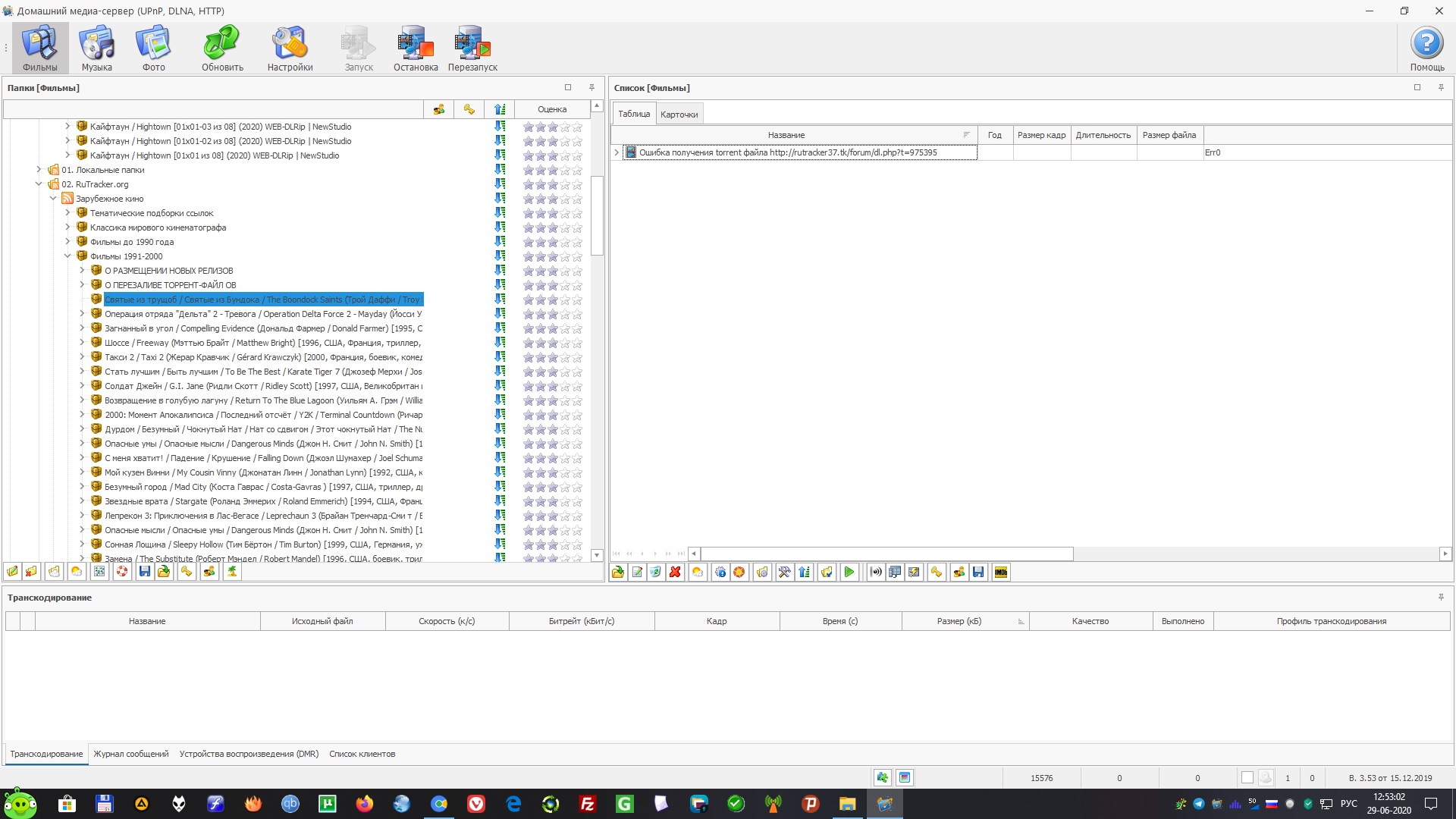1456x819 pixels.
Task: Tick the empty checkbox in the status bar
Action: 1247,778
